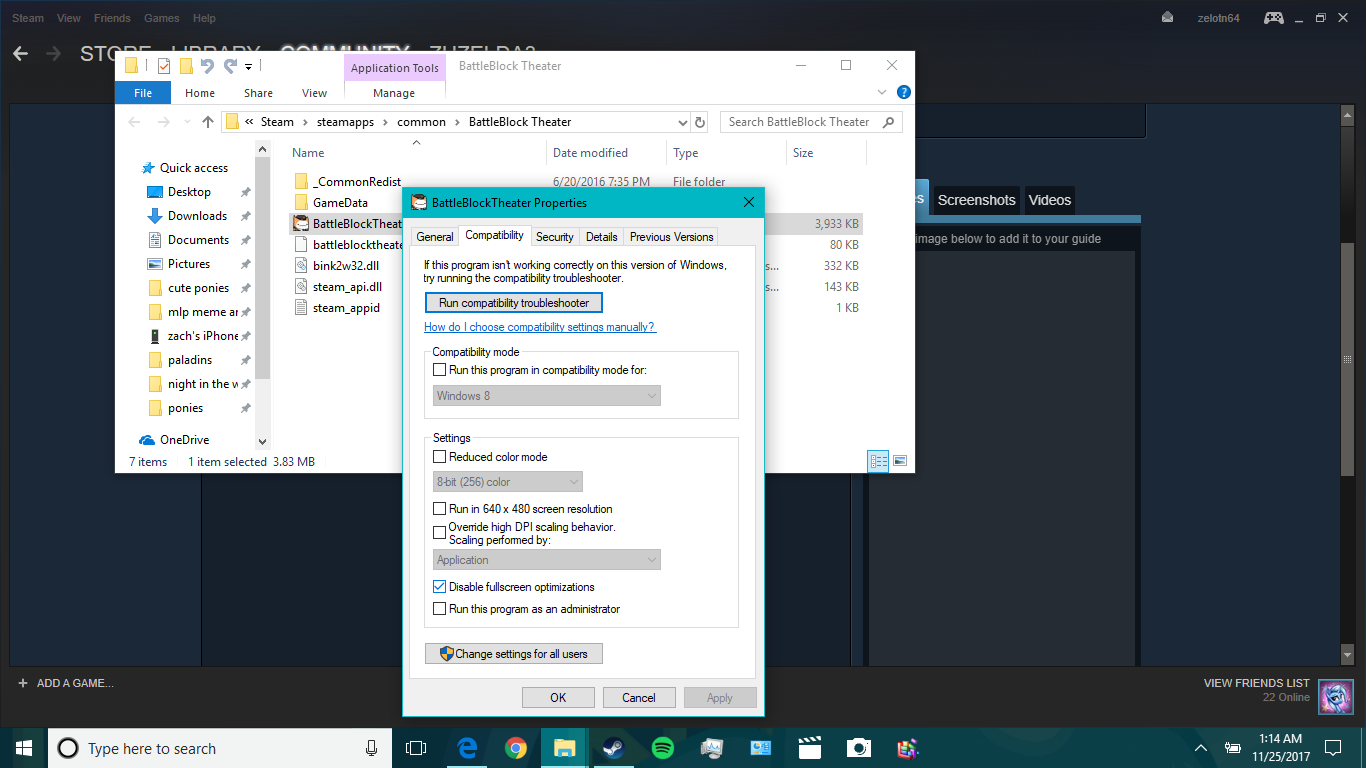The width and height of the screenshot is (1366, 768).
Task: Cancel the BattleBlockTheater Properties dialog
Action: tap(639, 698)
